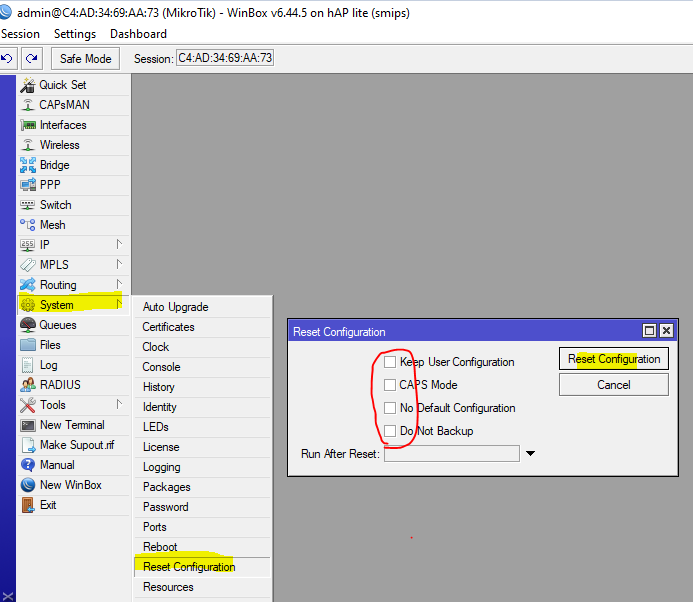This screenshot has width=693, height=602.
Task: Select Reset Configuration submenu entry
Action: [202, 567]
